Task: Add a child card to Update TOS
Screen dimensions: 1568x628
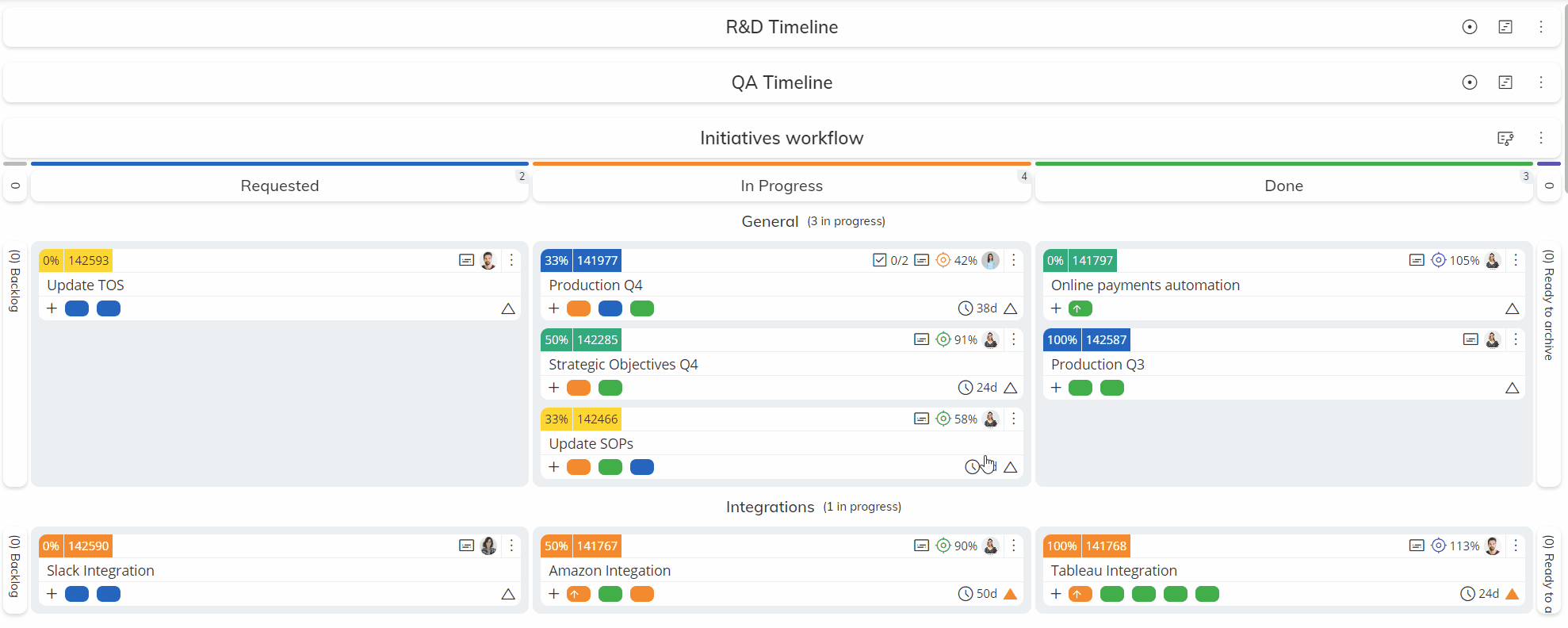Action: tap(52, 308)
